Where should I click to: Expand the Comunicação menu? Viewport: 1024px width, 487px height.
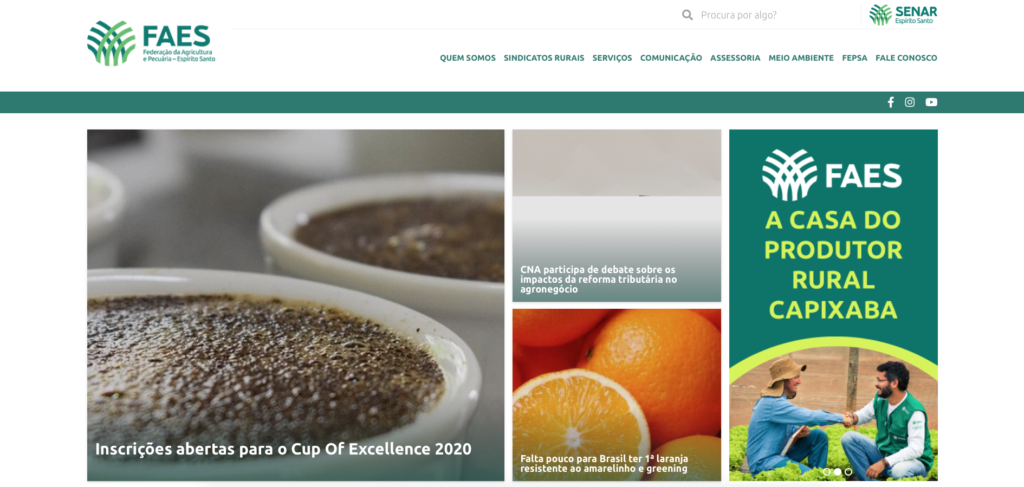tap(671, 57)
